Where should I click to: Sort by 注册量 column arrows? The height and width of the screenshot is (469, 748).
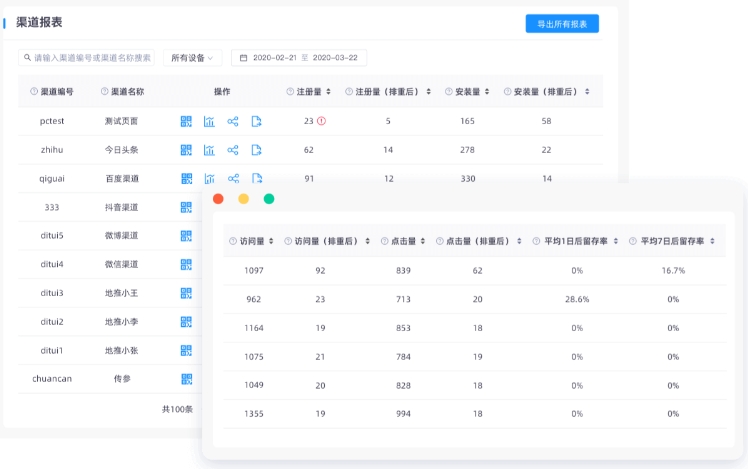[328, 92]
